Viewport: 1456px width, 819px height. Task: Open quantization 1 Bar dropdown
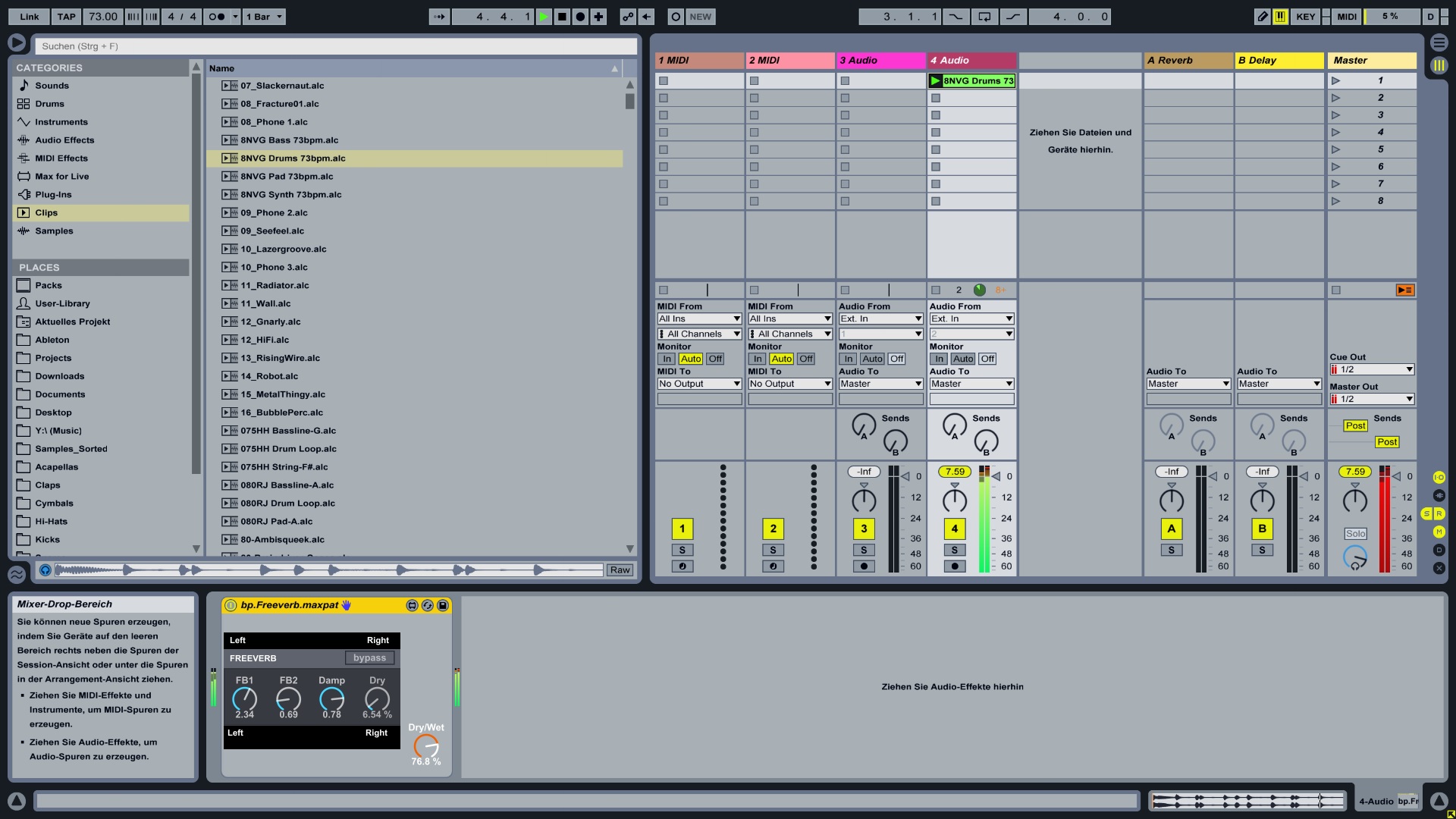pos(264,17)
